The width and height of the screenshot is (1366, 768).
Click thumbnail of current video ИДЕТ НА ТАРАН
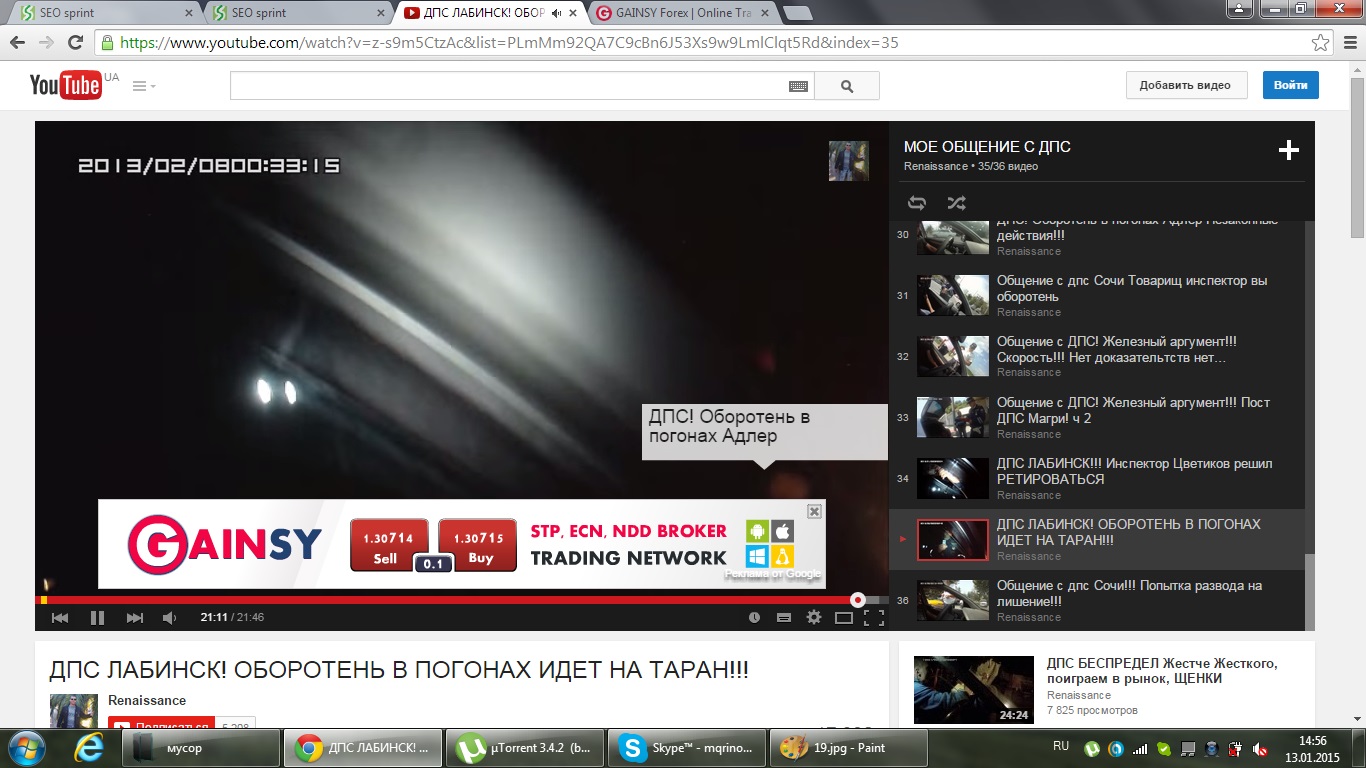(953, 540)
